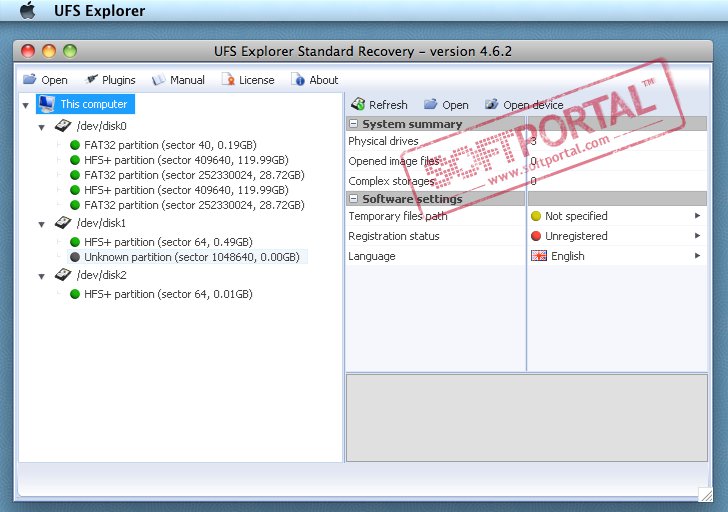Select the This computer tree label

[94, 104]
